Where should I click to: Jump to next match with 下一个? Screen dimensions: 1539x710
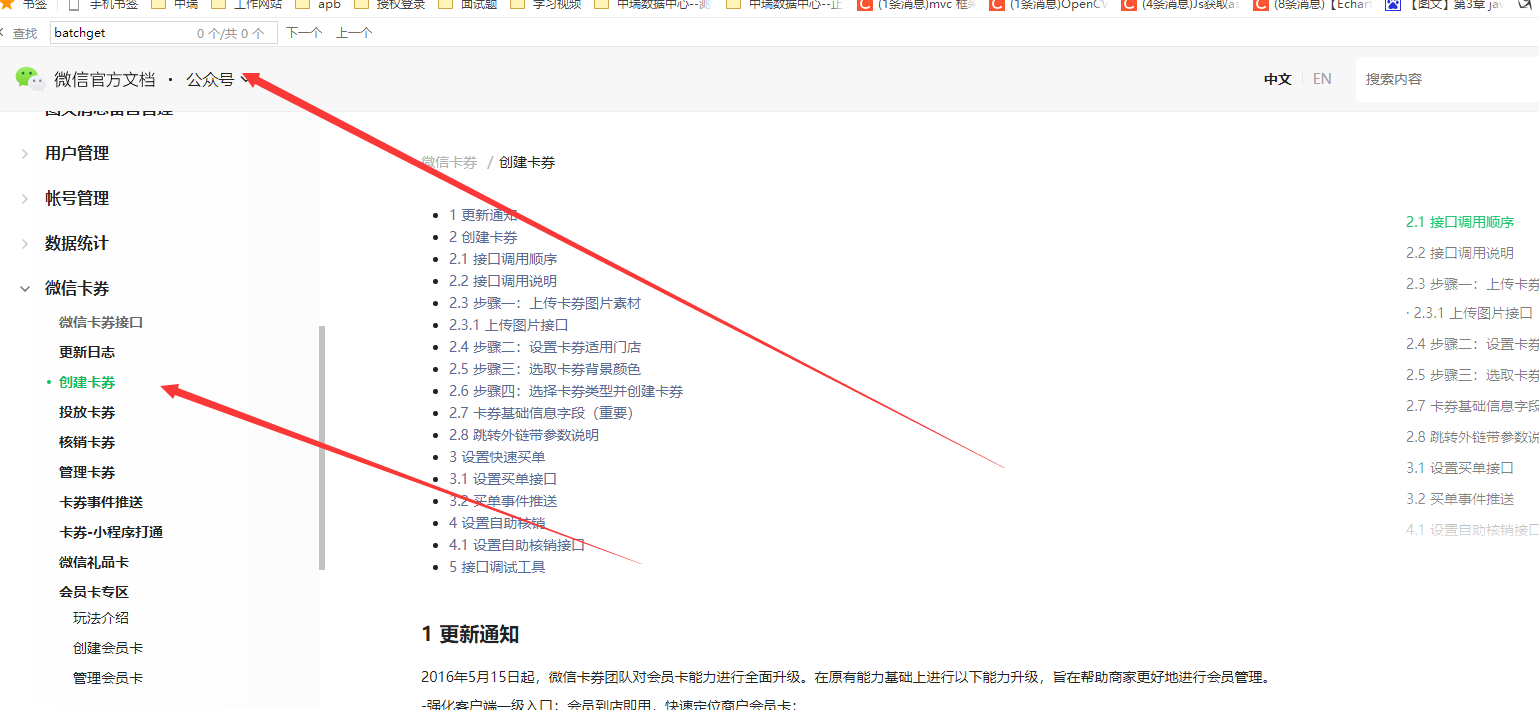(x=304, y=33)
